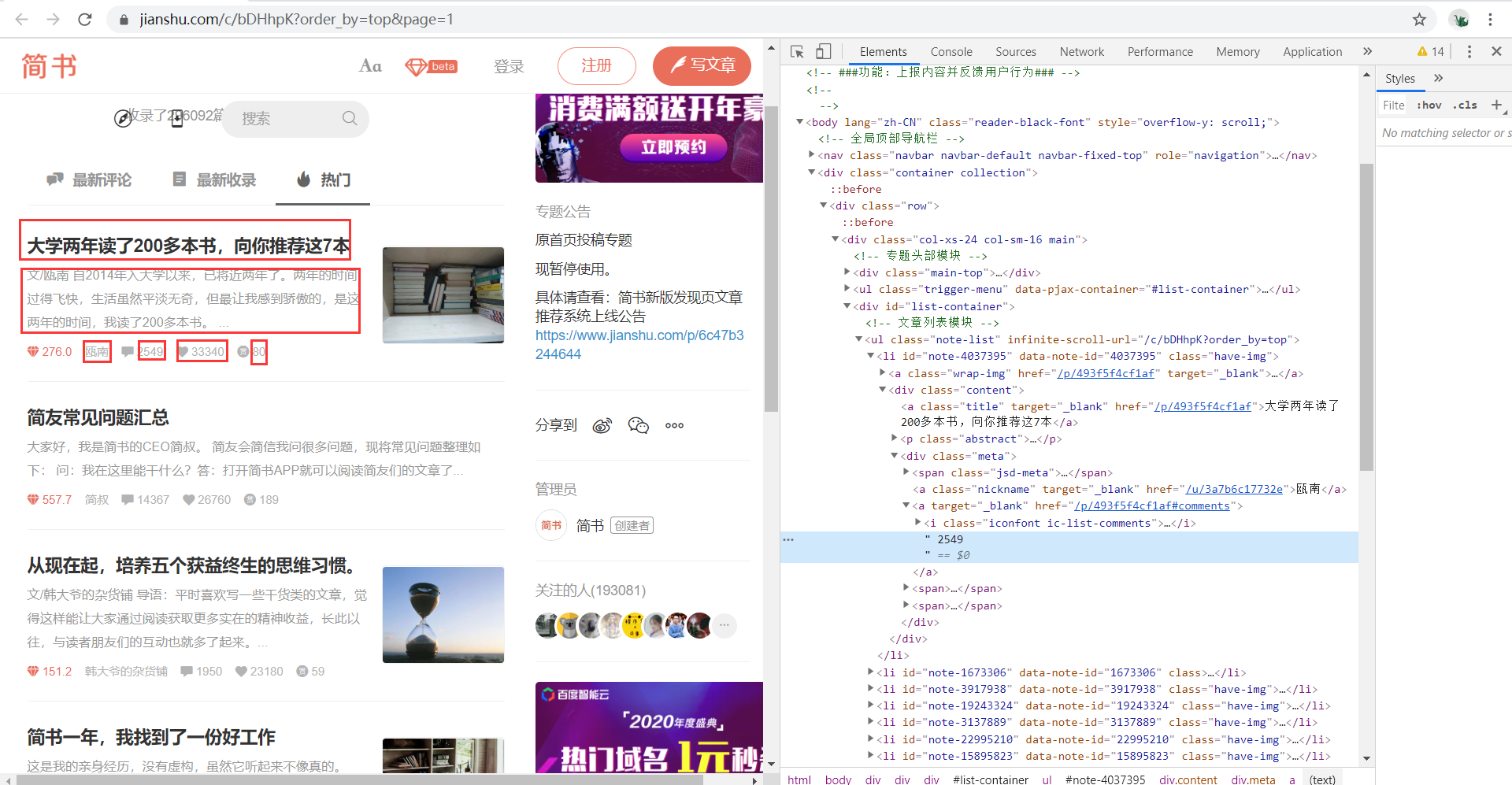Bookmark this page with the star icon

click(x=1419, y=19)
